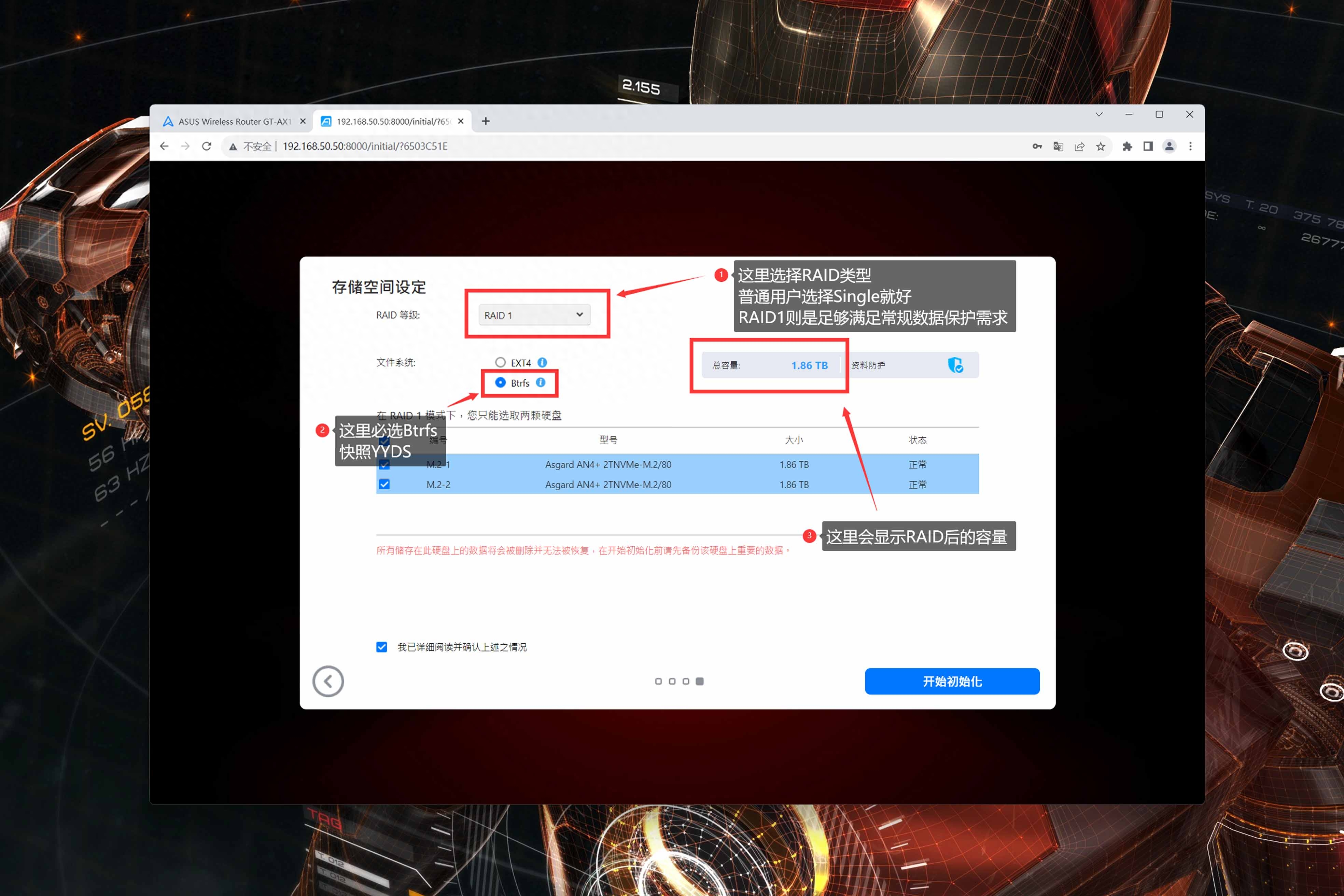
Task: Click the first step indicator dot
Action: 658,681
